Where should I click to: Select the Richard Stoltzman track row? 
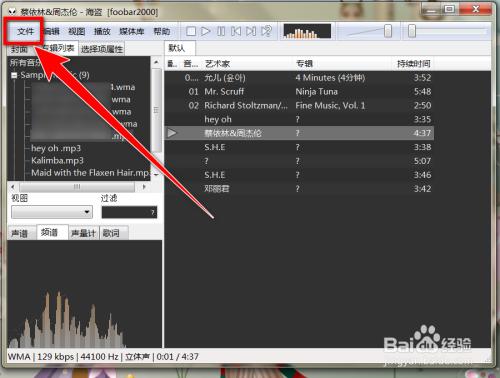click(x=299, y=106)
